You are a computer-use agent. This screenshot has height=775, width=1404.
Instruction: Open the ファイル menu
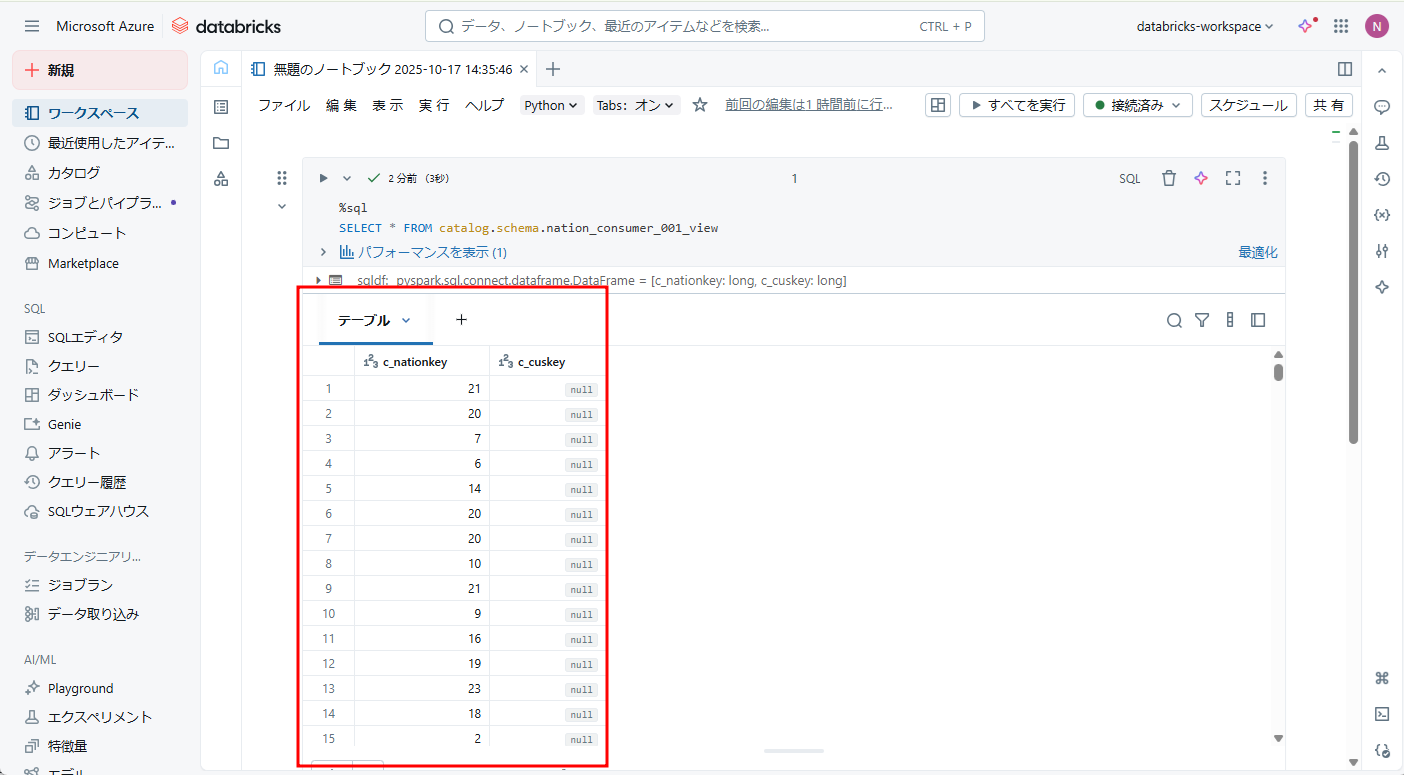coord(284,105)
